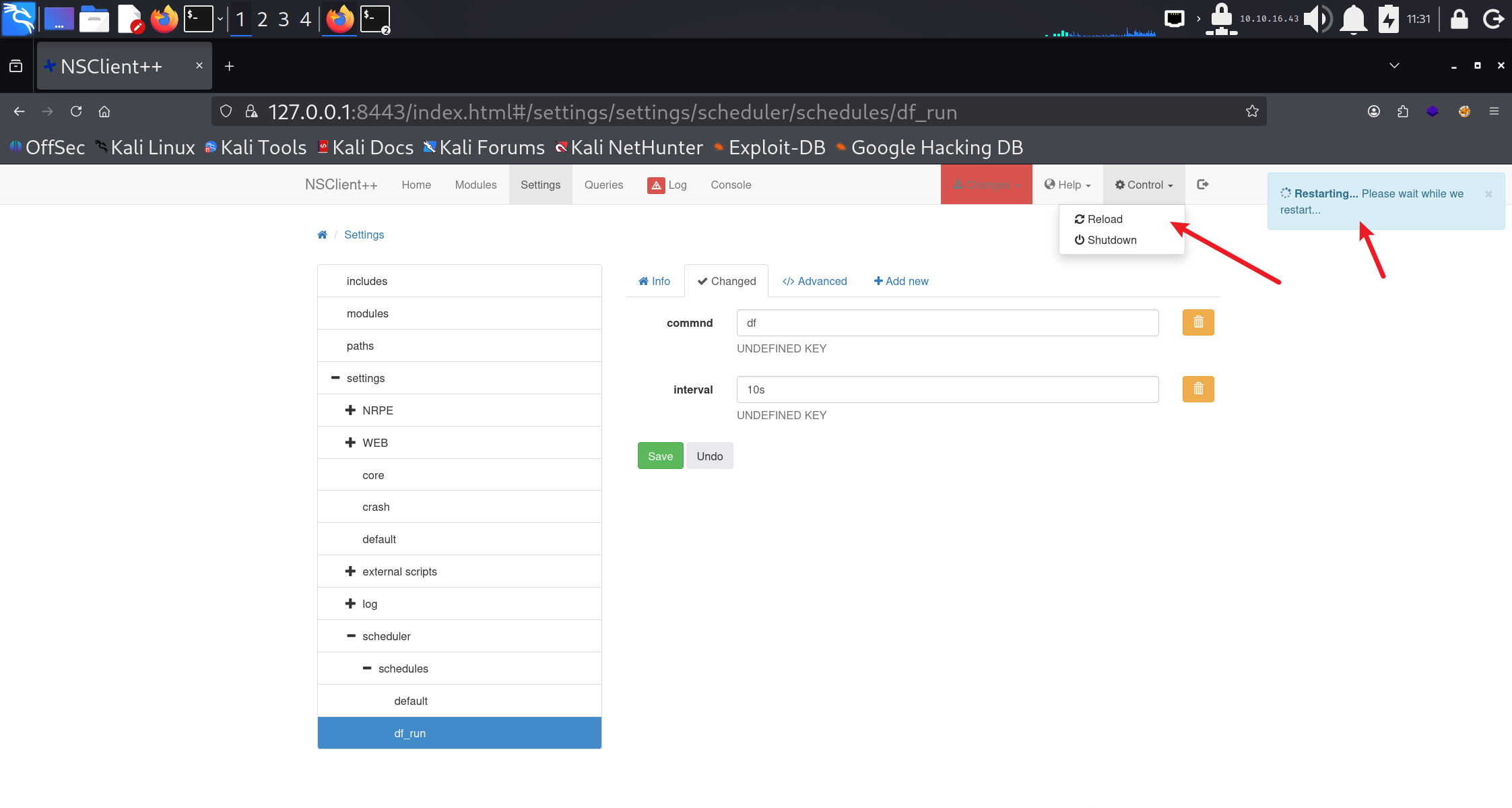Click into the interval input field
The height and width of the screenshot is (808, 1512).
coord(947,390)
